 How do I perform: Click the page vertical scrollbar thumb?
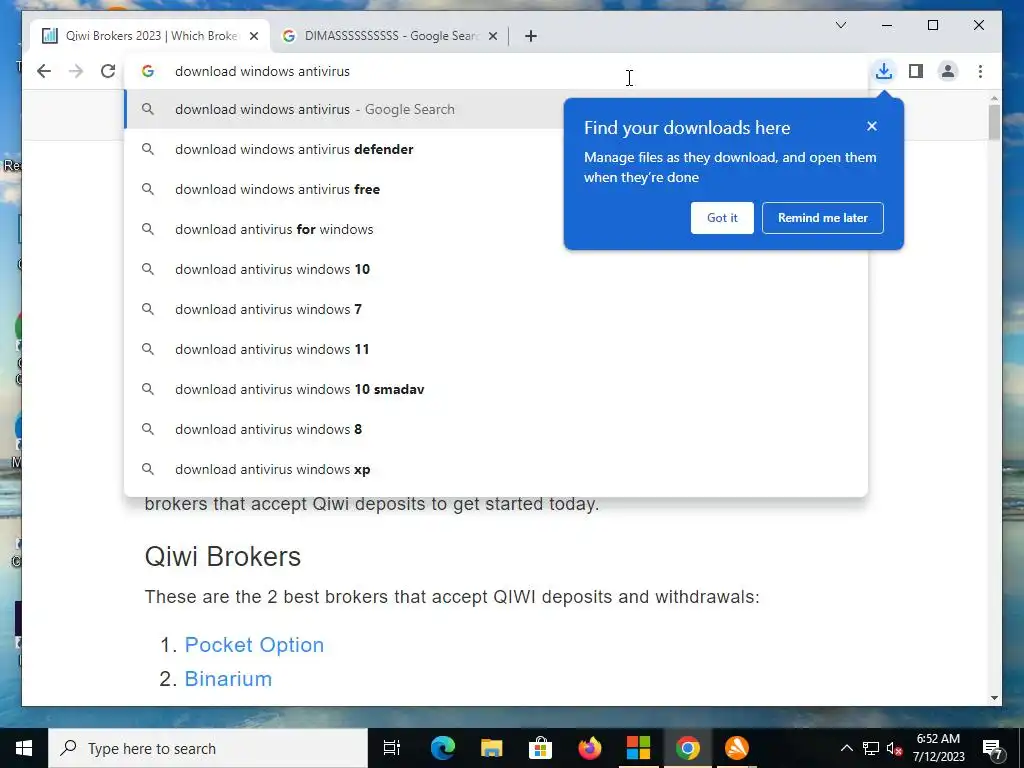pyautogui.click(x=994, y=121)
